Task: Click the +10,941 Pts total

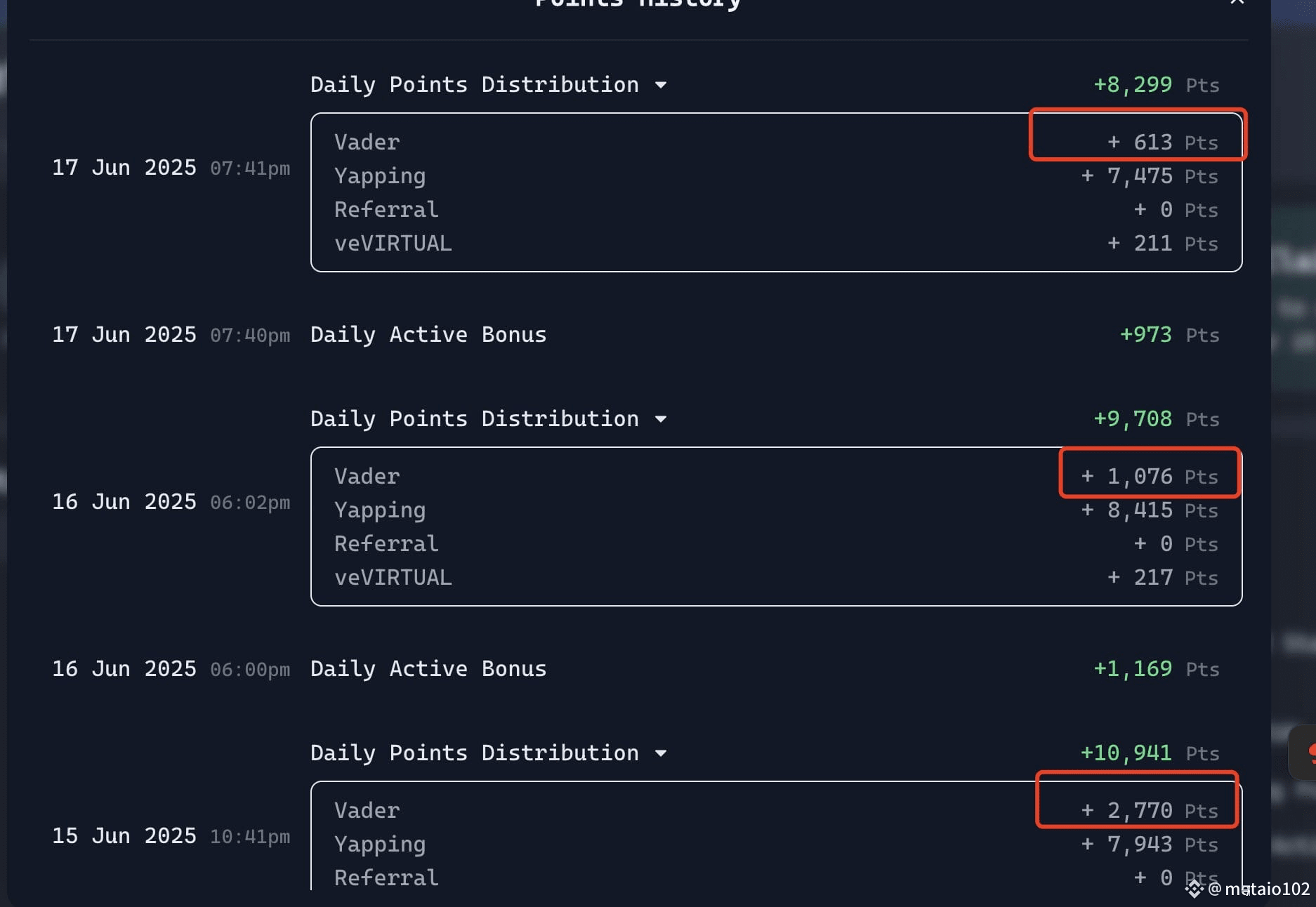Action: [x=1150, y=753]
